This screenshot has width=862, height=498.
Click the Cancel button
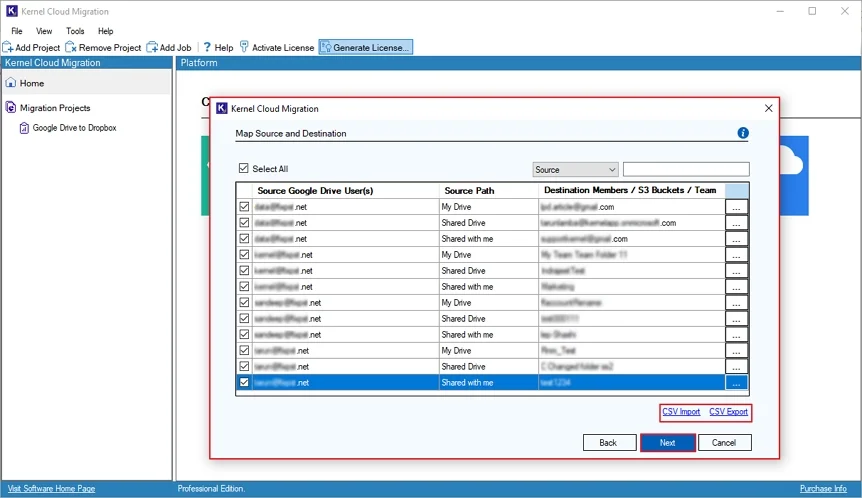[x=724, y=442]
